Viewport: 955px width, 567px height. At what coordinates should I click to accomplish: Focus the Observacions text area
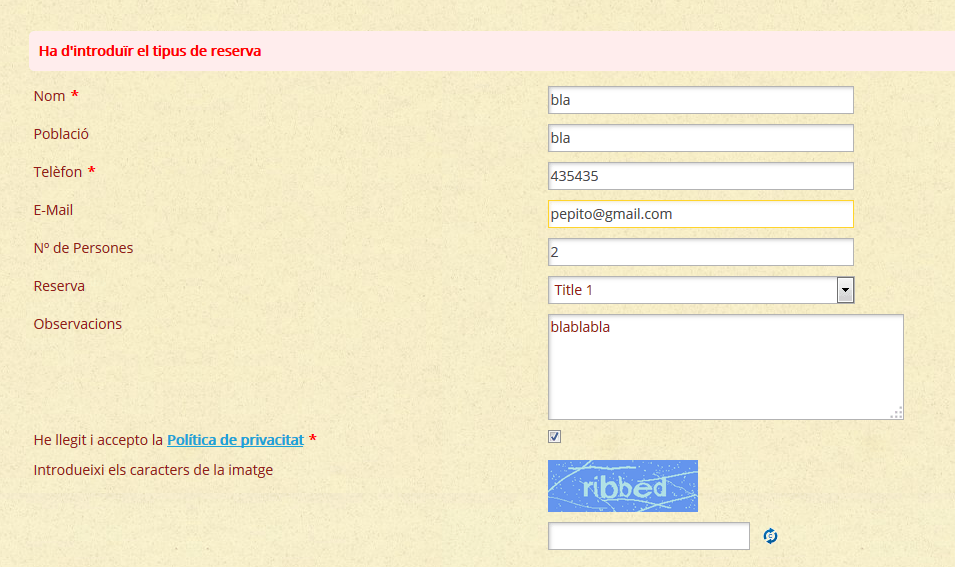pos(726,367)
